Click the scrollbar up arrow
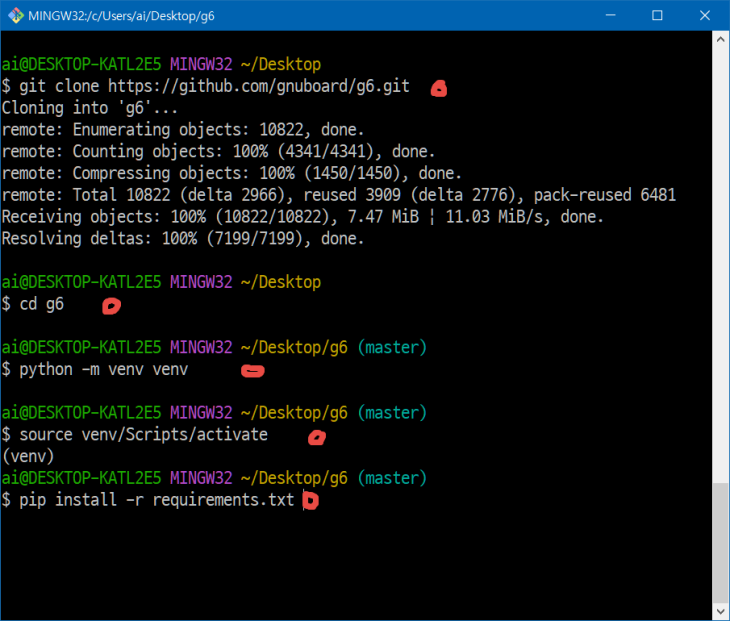Screen dimensions: 730x621 [721, 41]
